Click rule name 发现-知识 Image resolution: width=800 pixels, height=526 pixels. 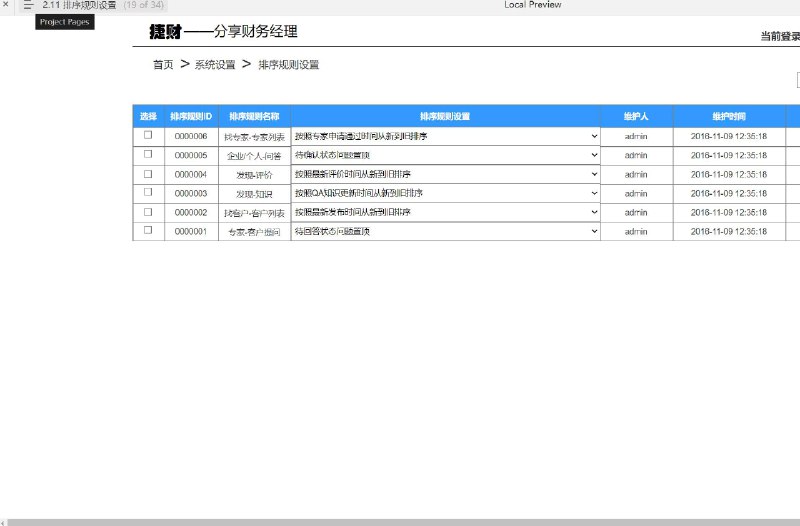click(254, 194)
